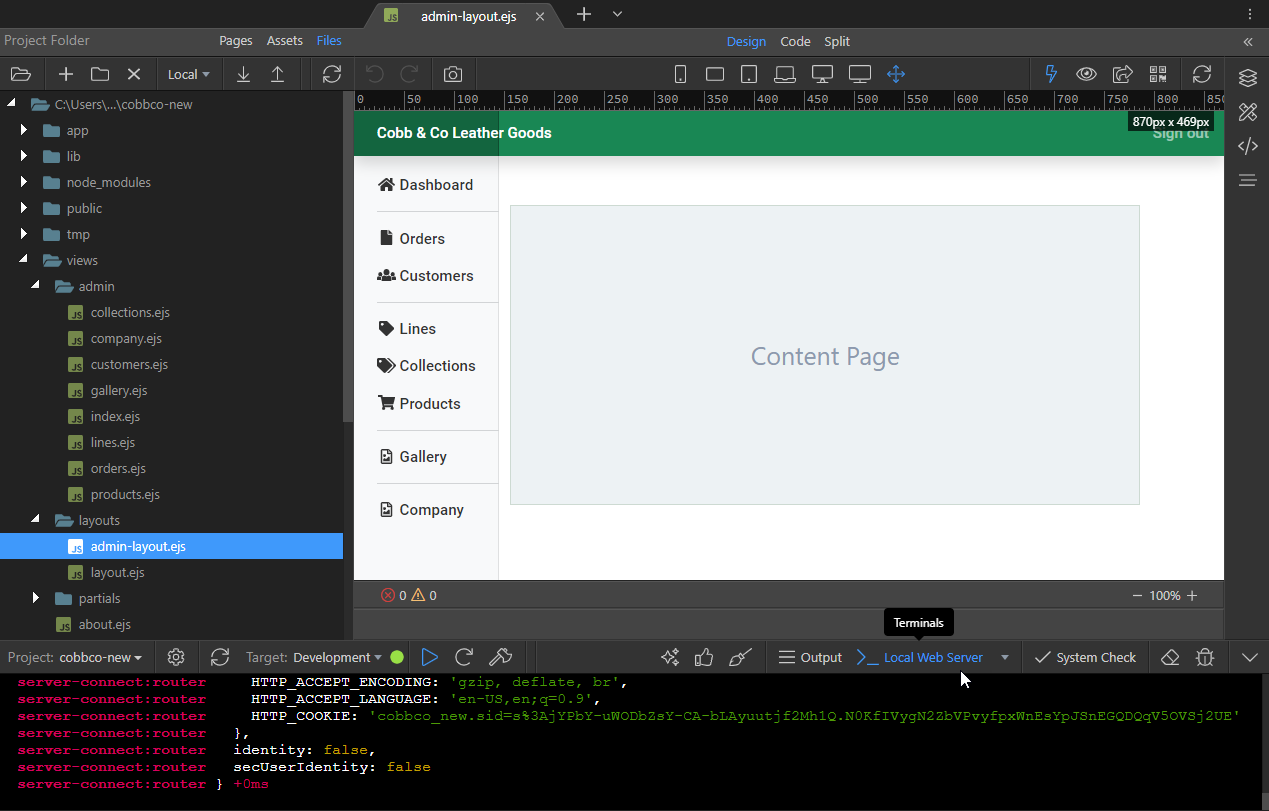
Task: Select the mobile phone preview size
Action: pyautogui.click(x=680, y=74)
